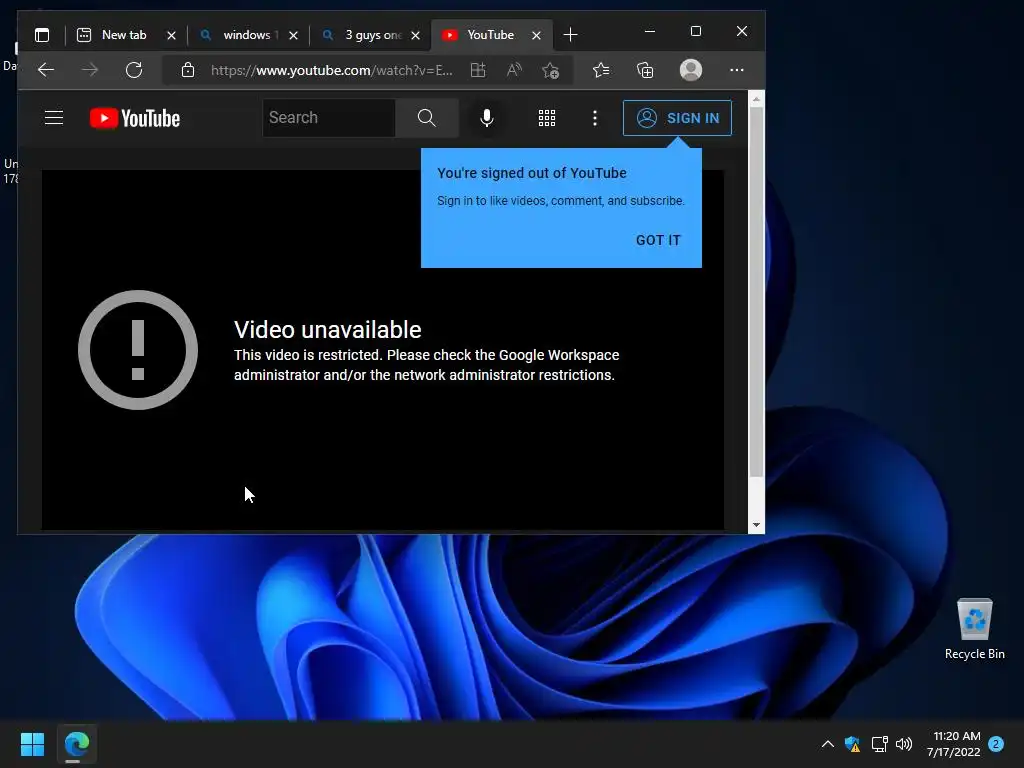Add this page to favorites
This screenshot has height=768, width=1024.
click(x=551, y=70)
